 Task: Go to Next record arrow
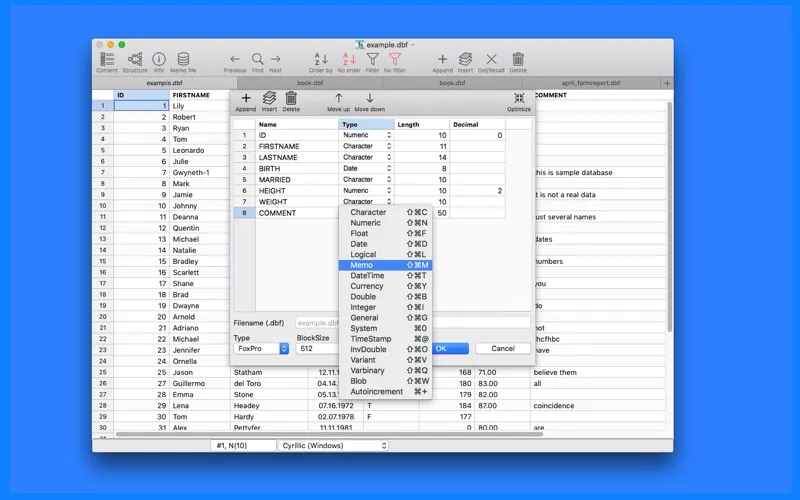click(276, 59)
